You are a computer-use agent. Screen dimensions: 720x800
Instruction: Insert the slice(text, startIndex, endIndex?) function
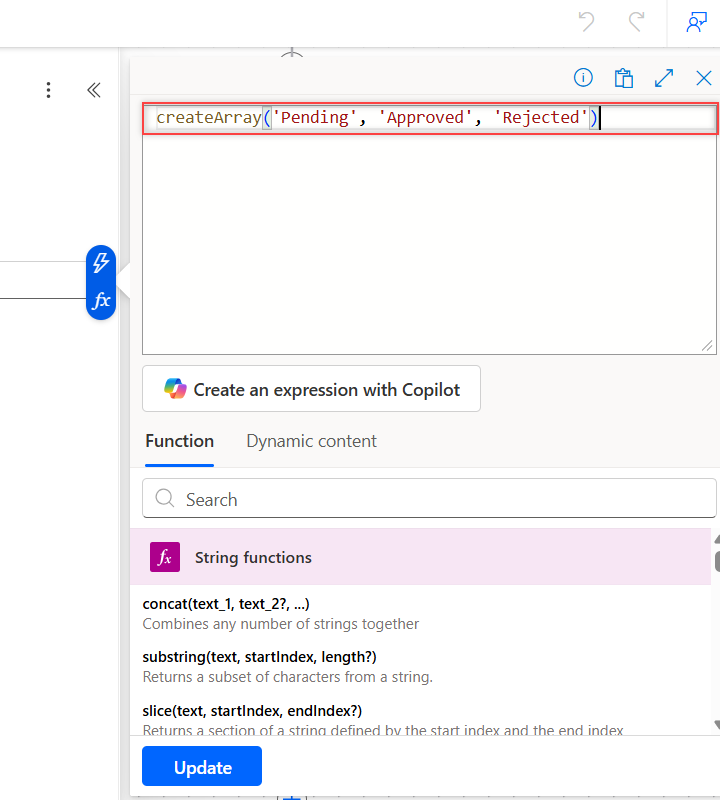coord(252,711)
